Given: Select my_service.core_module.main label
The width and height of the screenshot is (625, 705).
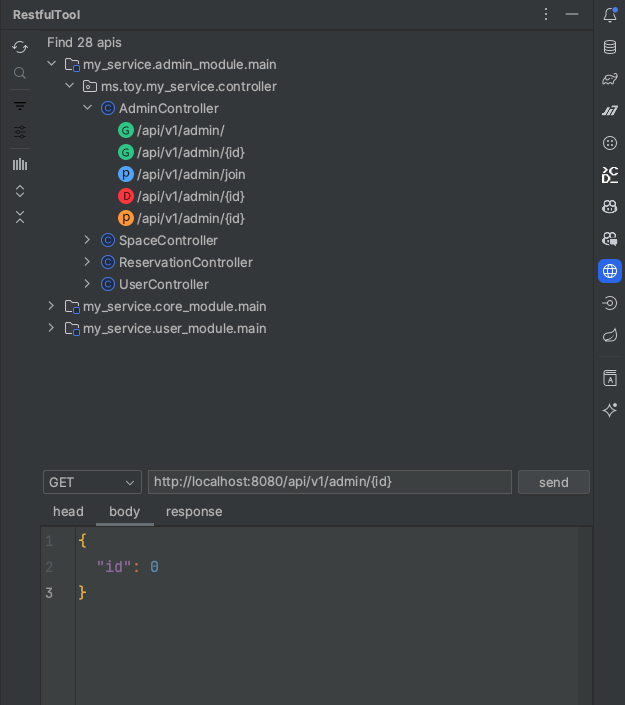Looking at the screenshot, I should pyautogui.click(x=174, y=307).
